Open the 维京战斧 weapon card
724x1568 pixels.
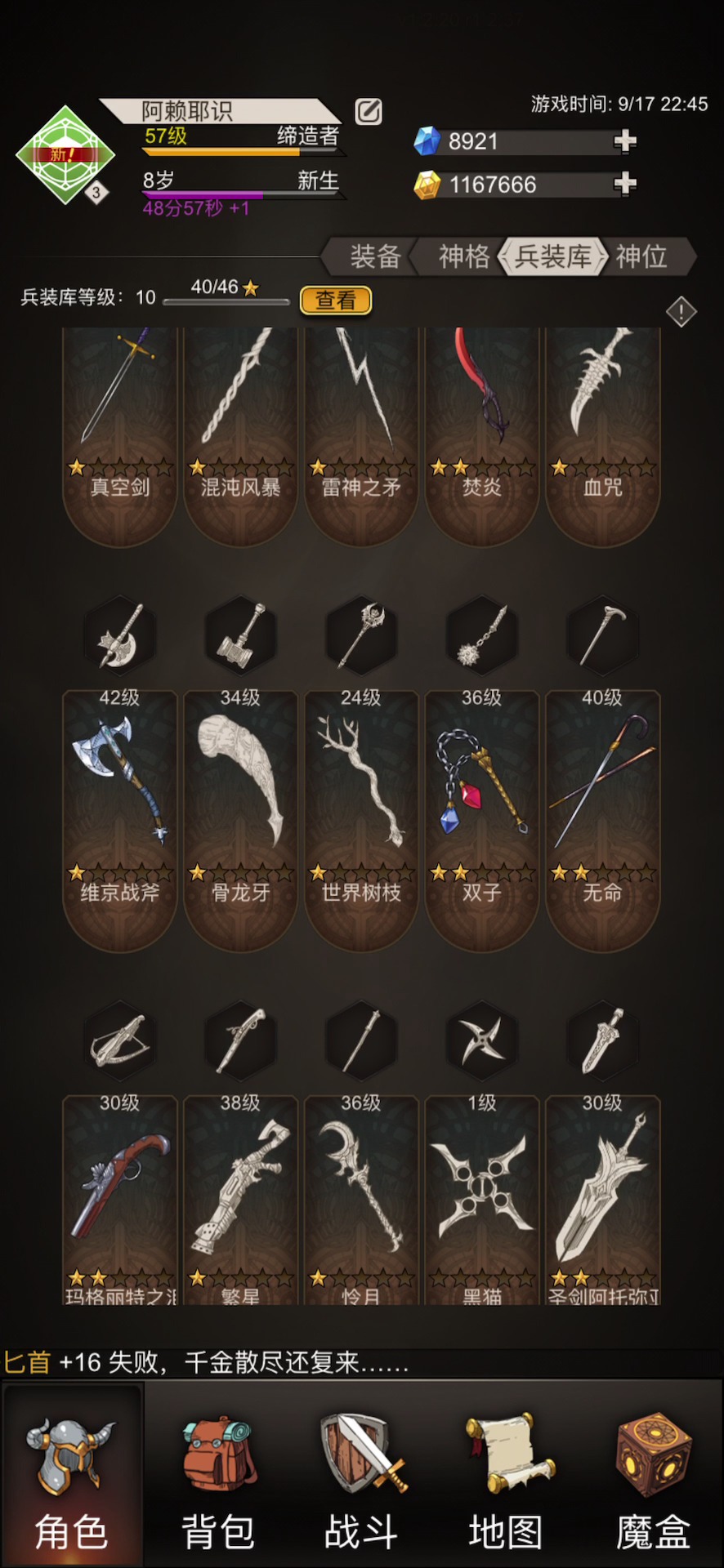pyautogui.click(x=120, y=821)
